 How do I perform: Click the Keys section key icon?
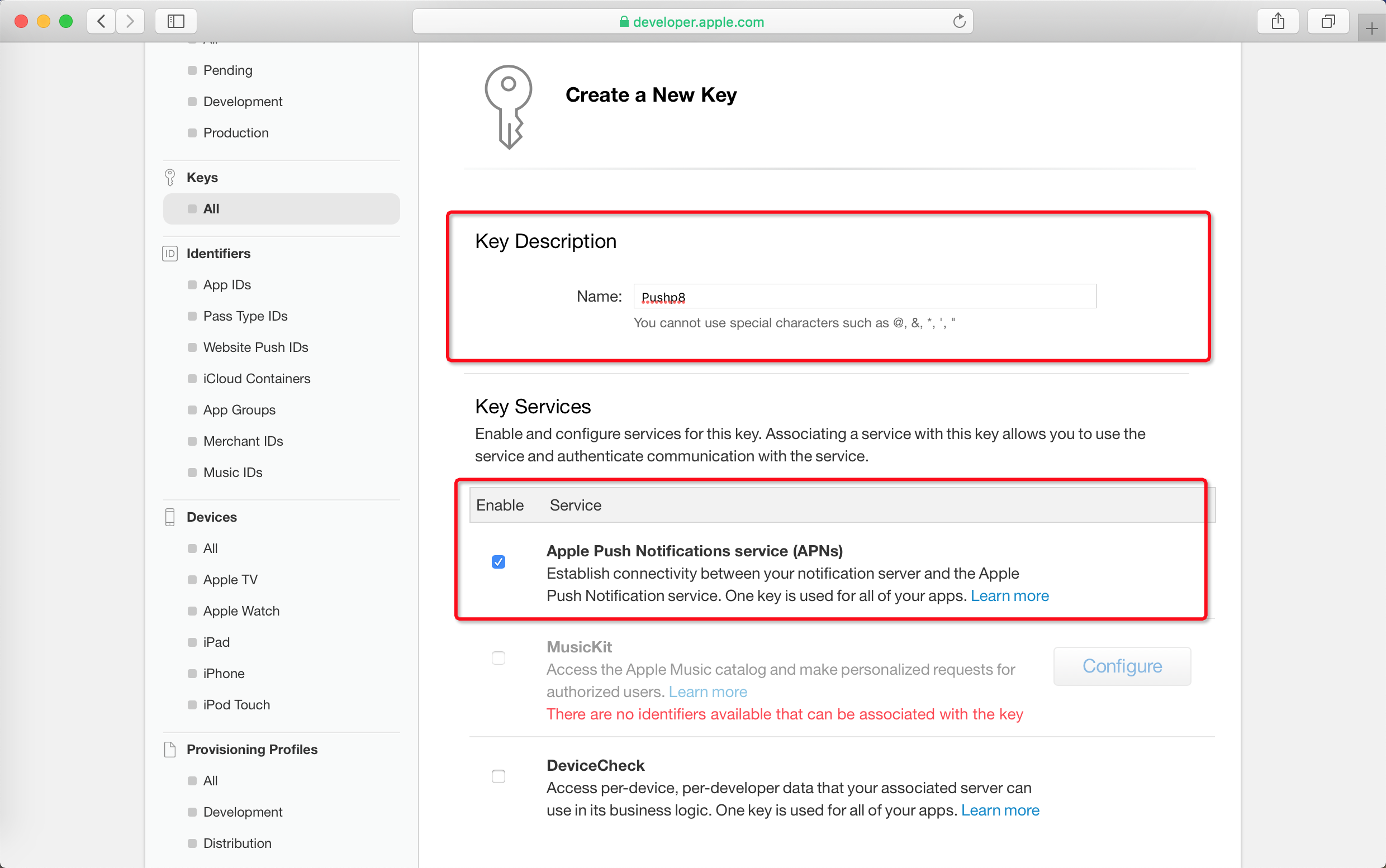click(170, 178)
